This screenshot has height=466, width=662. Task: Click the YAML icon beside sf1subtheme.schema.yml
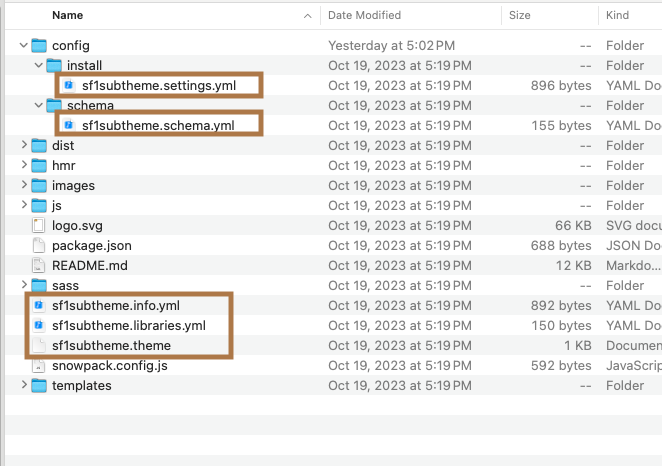pos(69,125)
